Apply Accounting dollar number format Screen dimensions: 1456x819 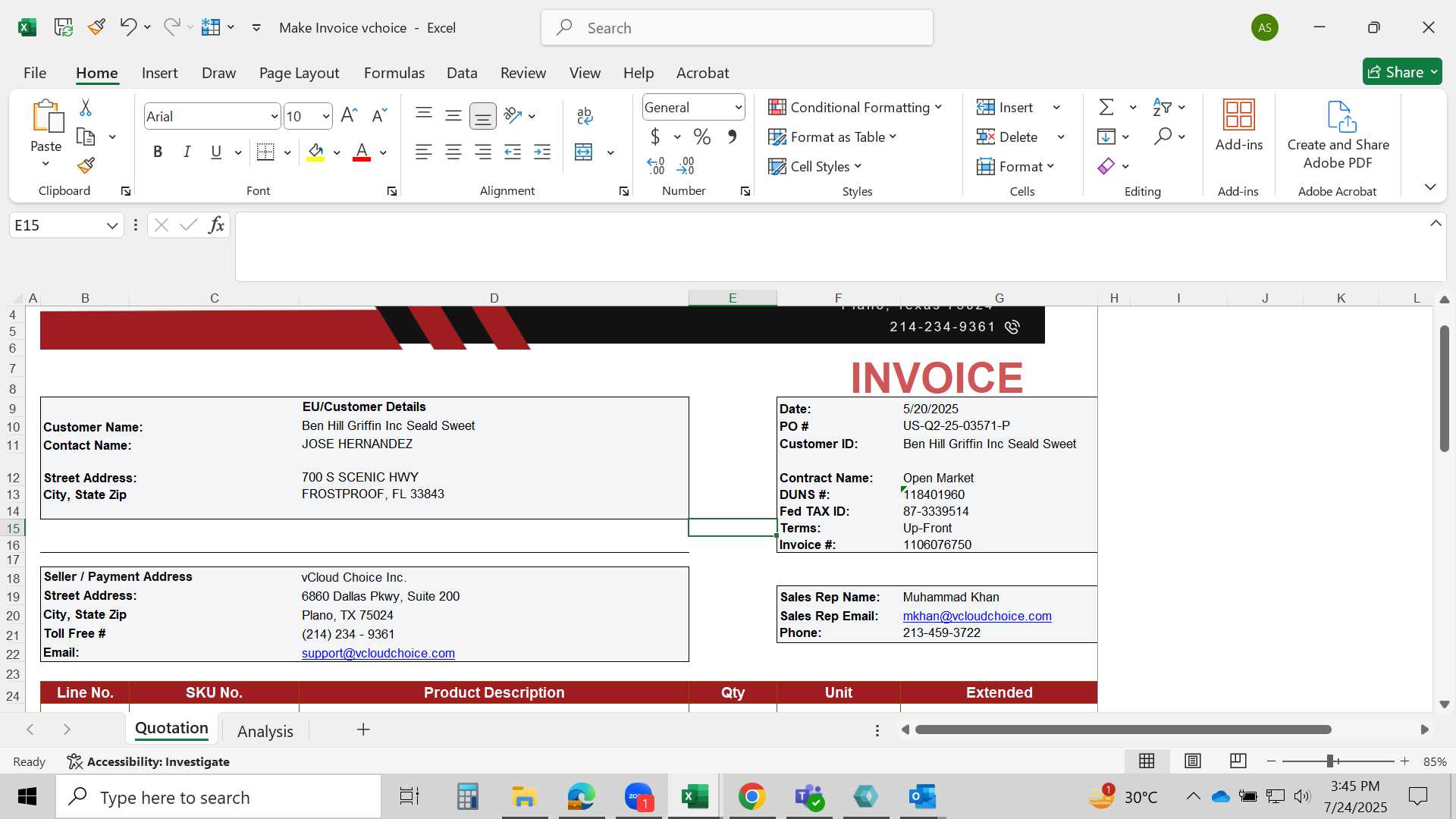pos(655,136)
